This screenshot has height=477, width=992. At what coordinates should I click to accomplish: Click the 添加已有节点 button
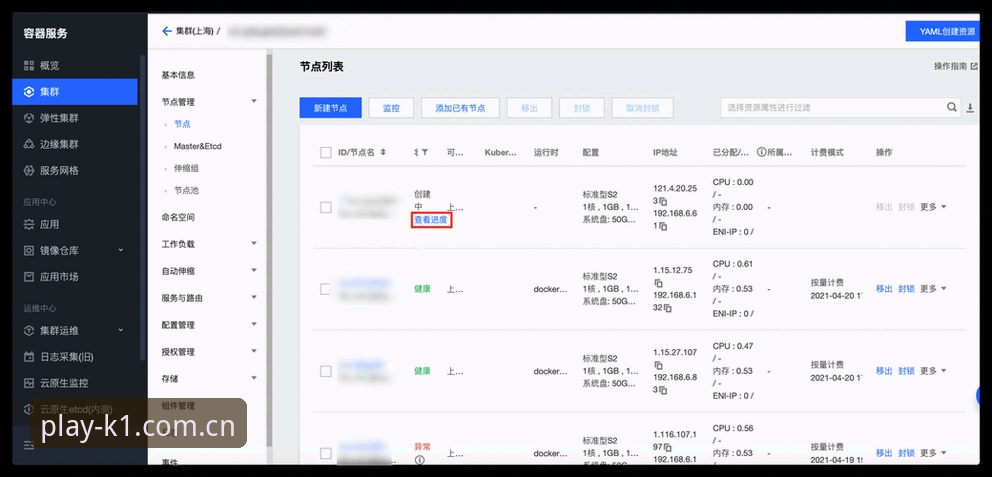[461, 108]
